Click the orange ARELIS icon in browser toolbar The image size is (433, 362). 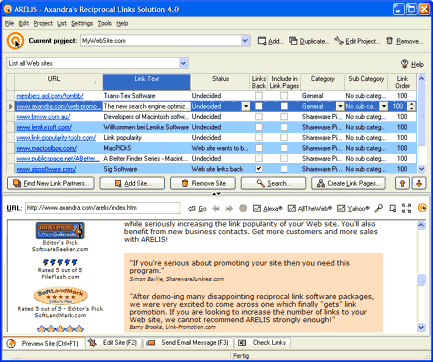tap(422, 209)
